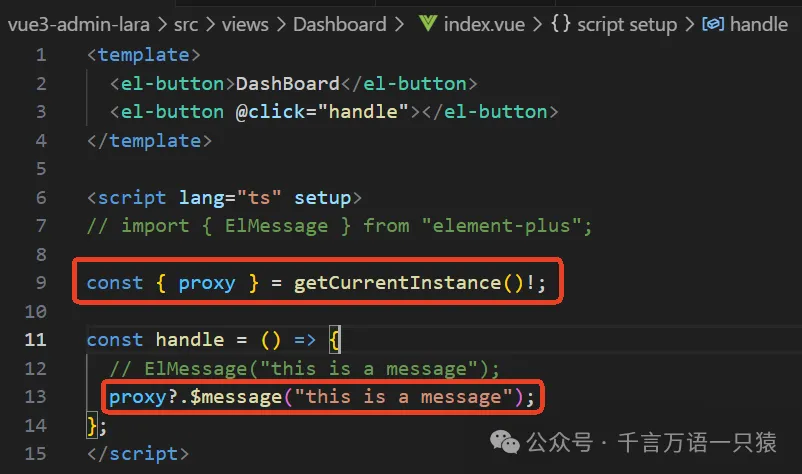Screen dimensions: 802x474
Task: Click the Vue file icon in the breadcrumb
Action: (431, 22)
